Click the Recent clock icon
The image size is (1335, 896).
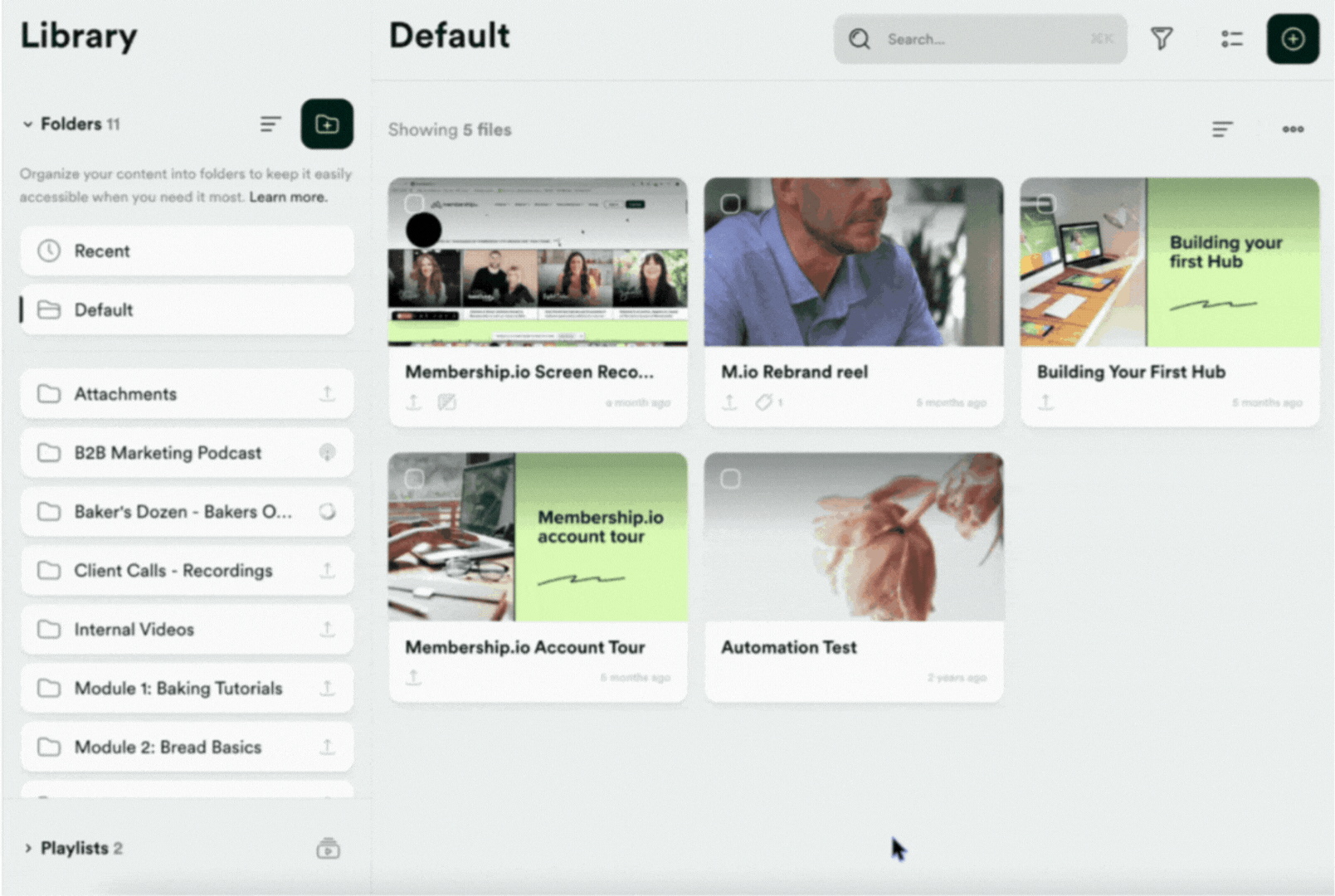click(49, 251)
